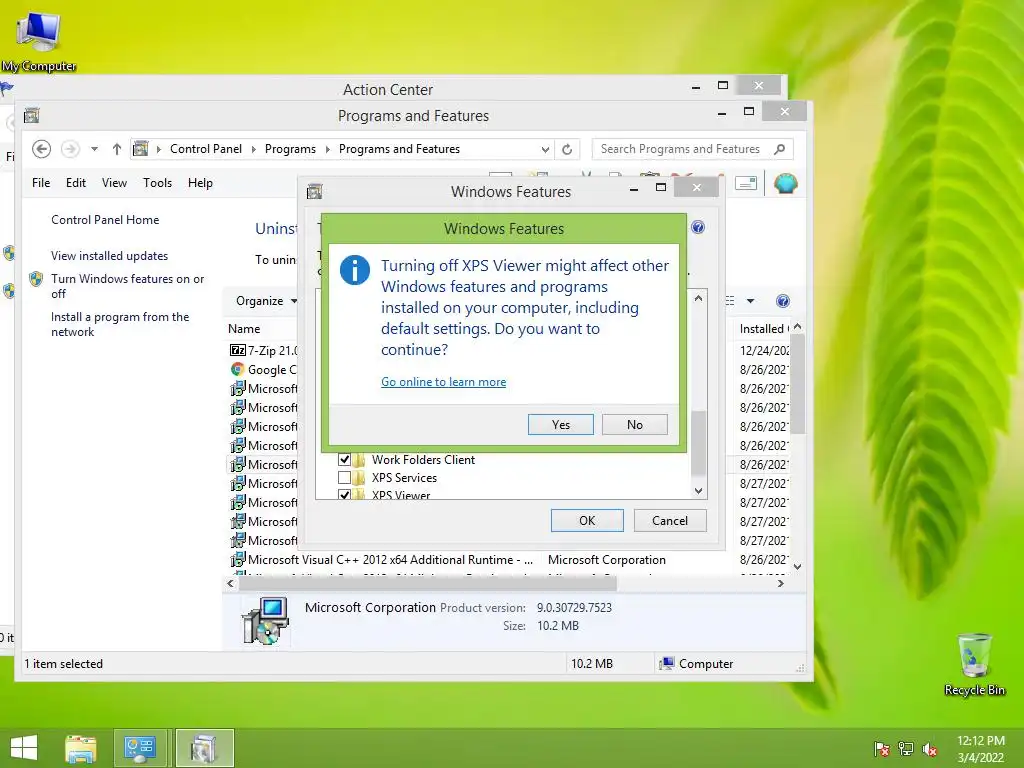
Task: Click the features list scroll down arrow
Action: tap(698, 490)
